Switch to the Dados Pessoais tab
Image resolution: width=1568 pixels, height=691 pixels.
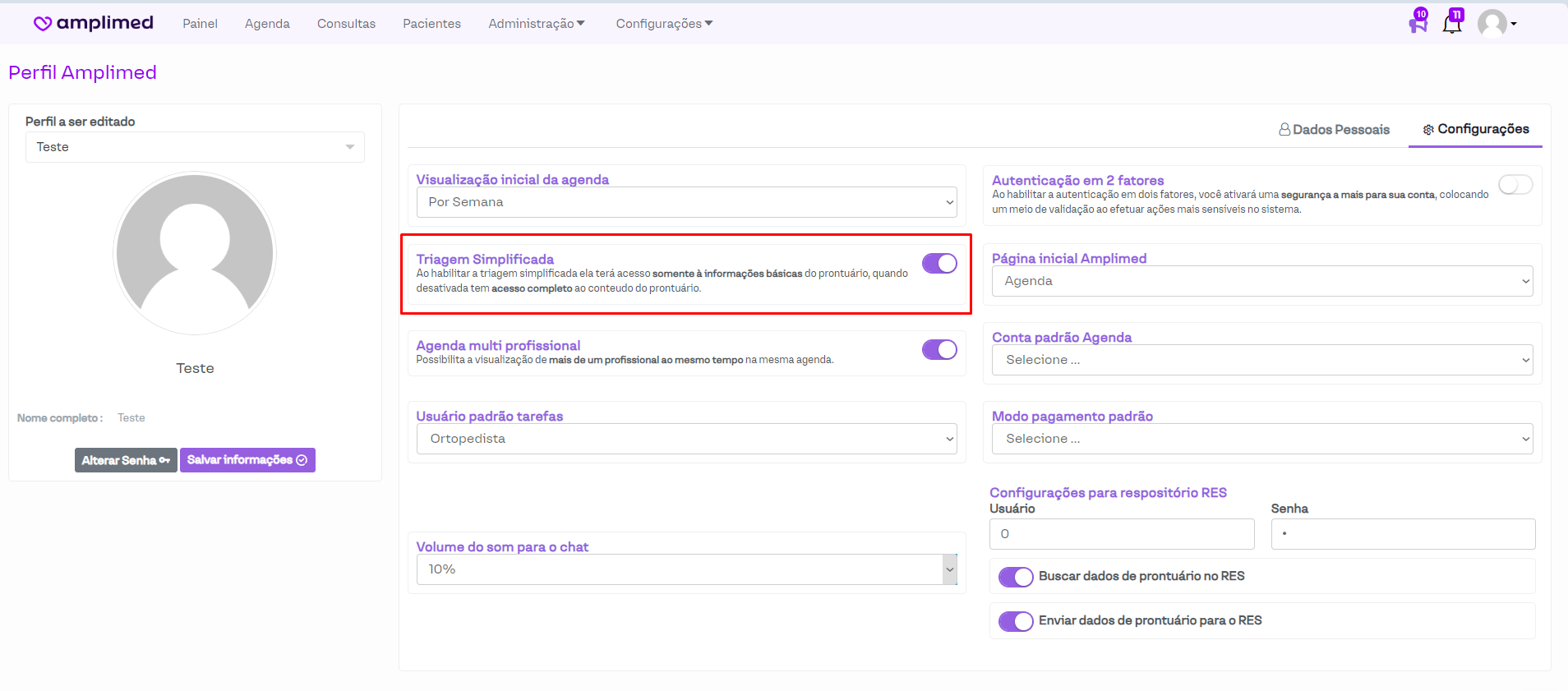click(x=1334, y=130)
